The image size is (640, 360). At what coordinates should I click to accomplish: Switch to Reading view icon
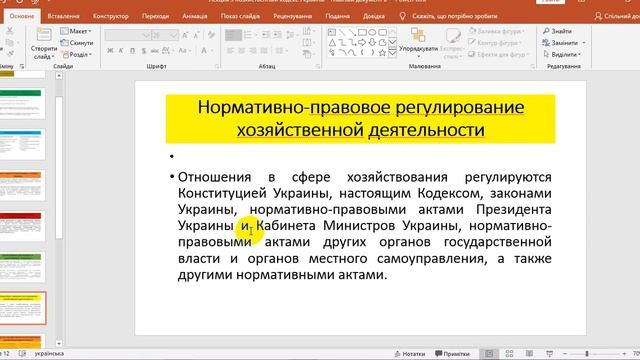529,353
